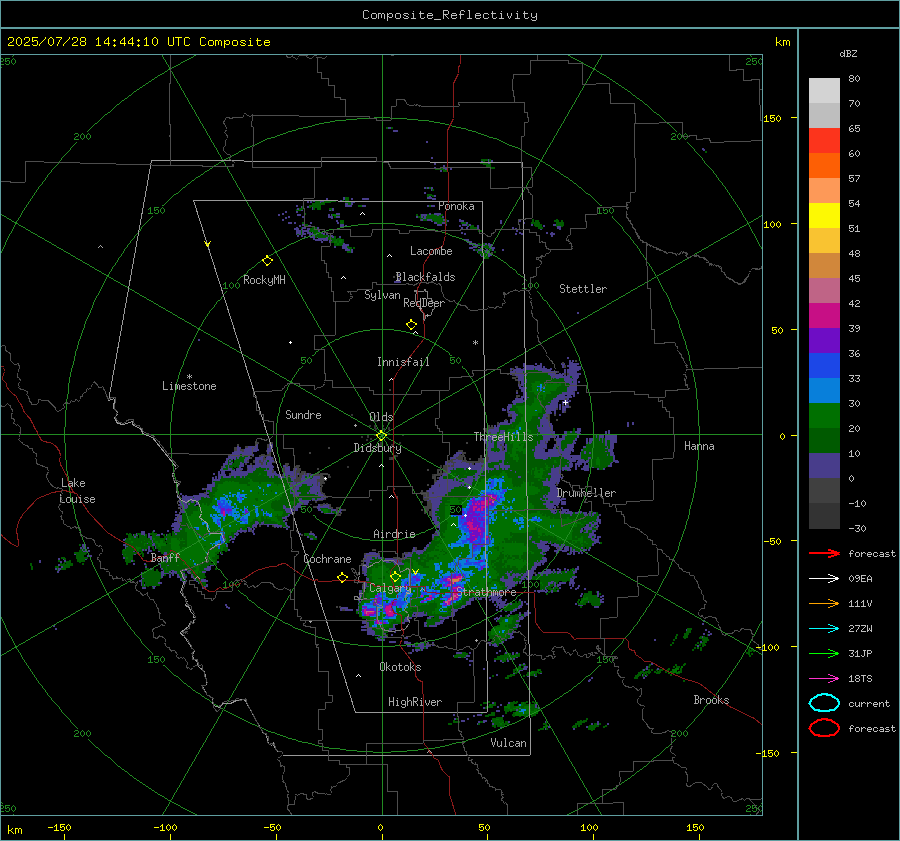Click the Vulcan label

pyautogui.click(x=508, y=743)
